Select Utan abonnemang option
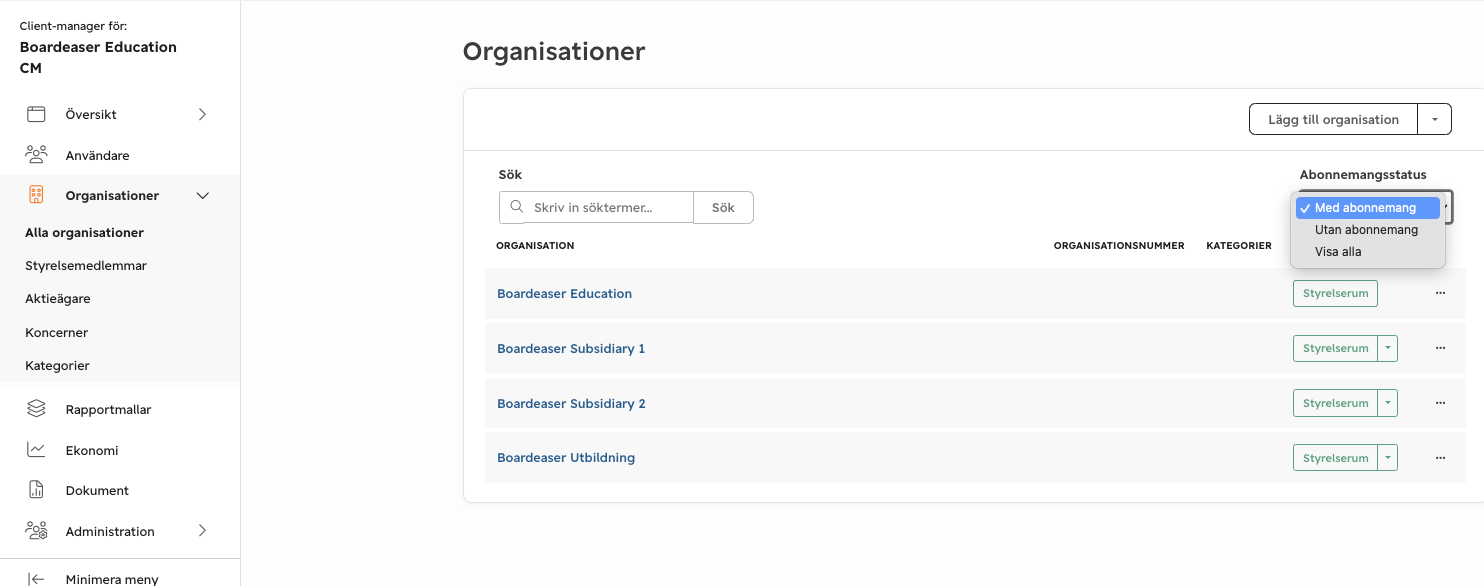The image size is (1484, 586). click(1367, 230)
